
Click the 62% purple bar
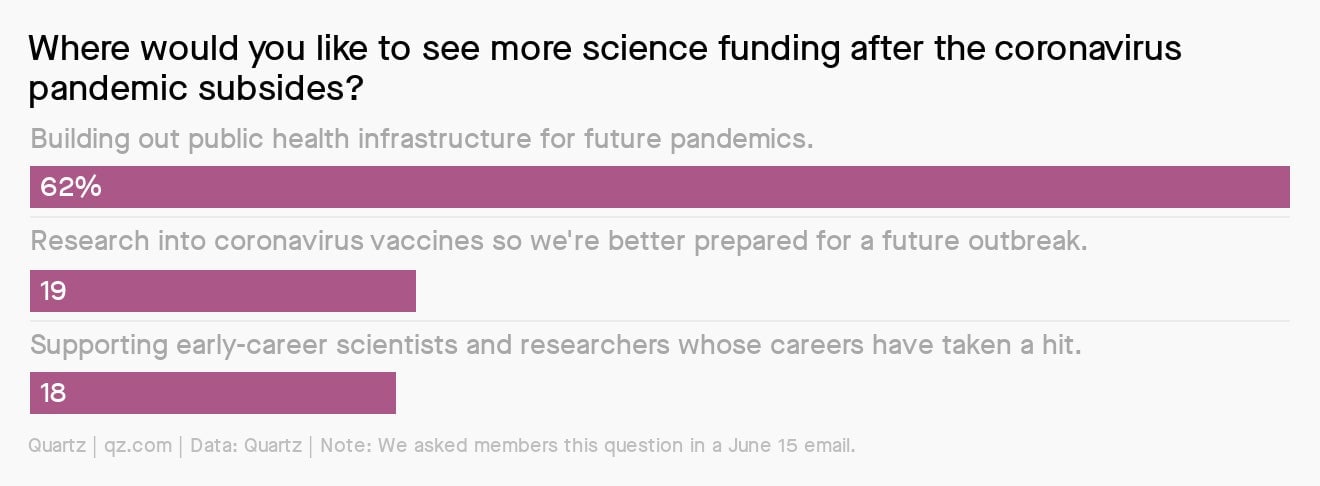[660, 187]
